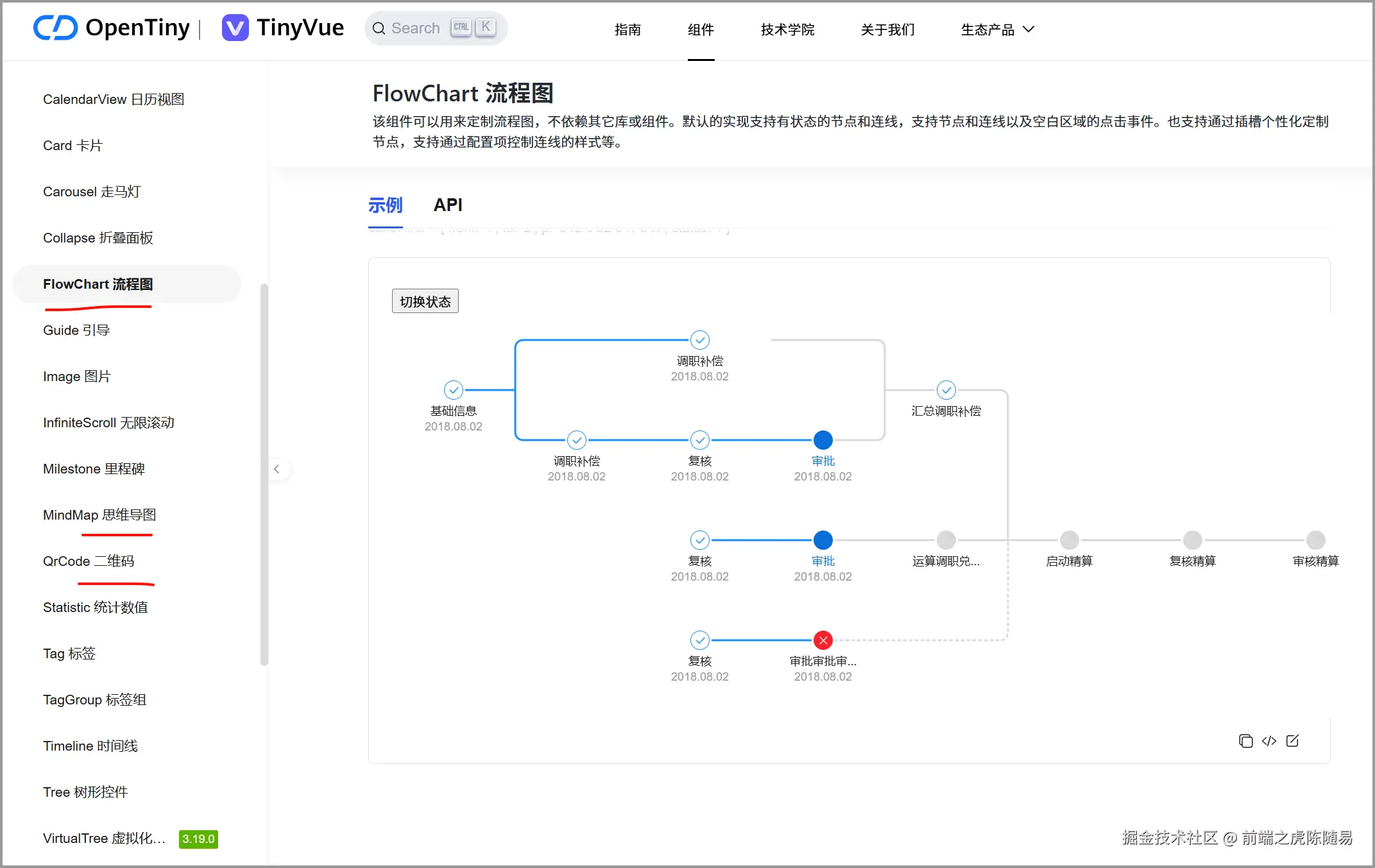Image resolution: width=1375 pixels, height=868 pixels.
Task: Expand the 生态产品 dropdown menu
Action: tap(997, 30)
